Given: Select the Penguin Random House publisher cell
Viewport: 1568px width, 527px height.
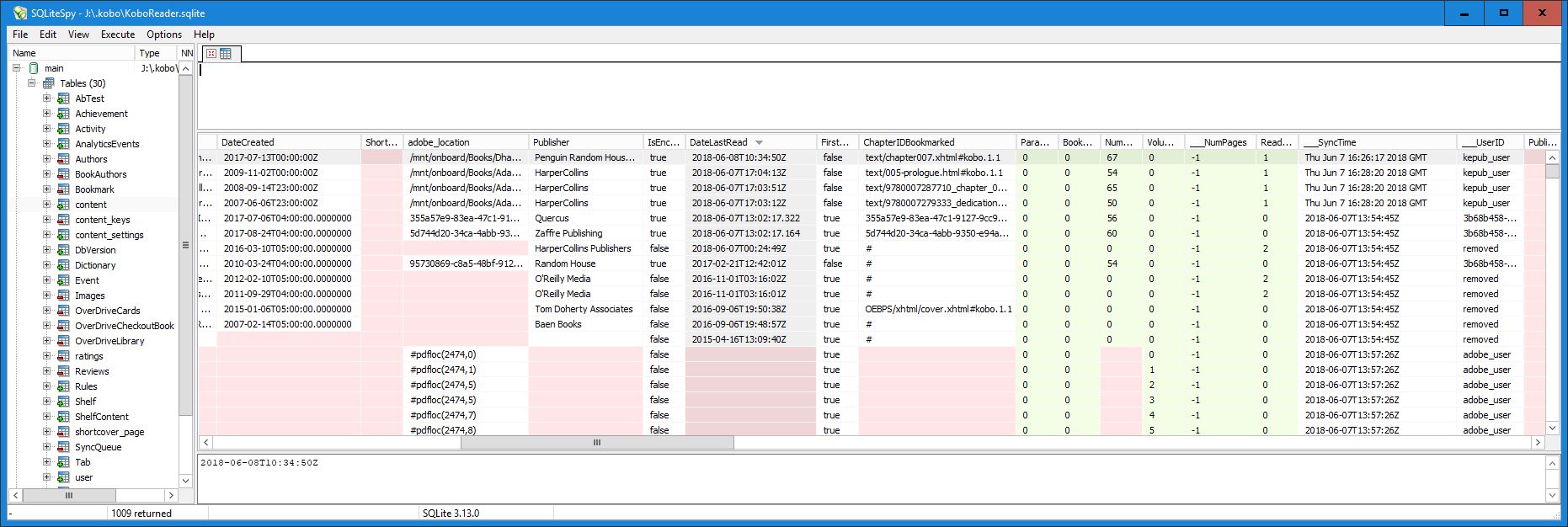Looking at the screenshot, I should pos(585,157).
